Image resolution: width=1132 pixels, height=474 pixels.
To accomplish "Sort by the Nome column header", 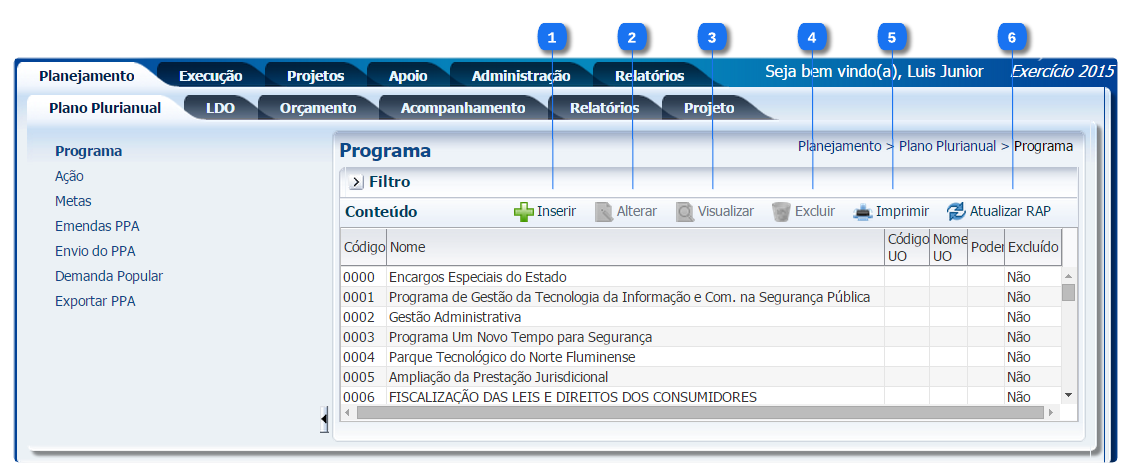I will click(x=407, y=246).
